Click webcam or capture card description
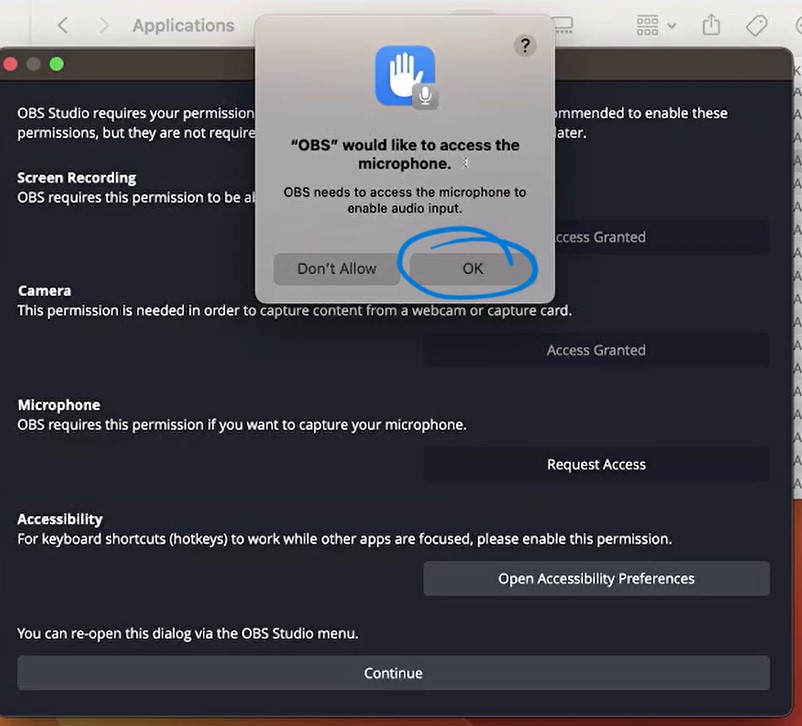 coord(295,311)
